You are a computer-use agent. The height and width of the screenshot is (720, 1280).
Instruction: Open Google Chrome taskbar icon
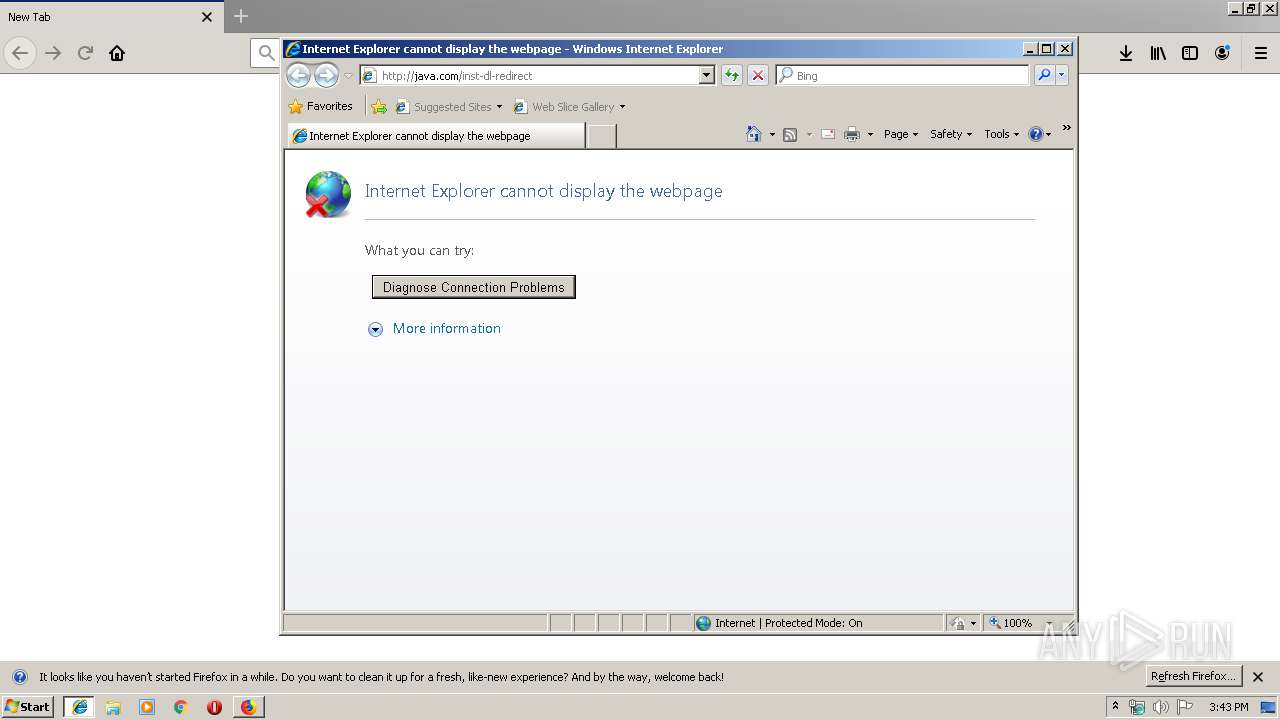(181, 707)
